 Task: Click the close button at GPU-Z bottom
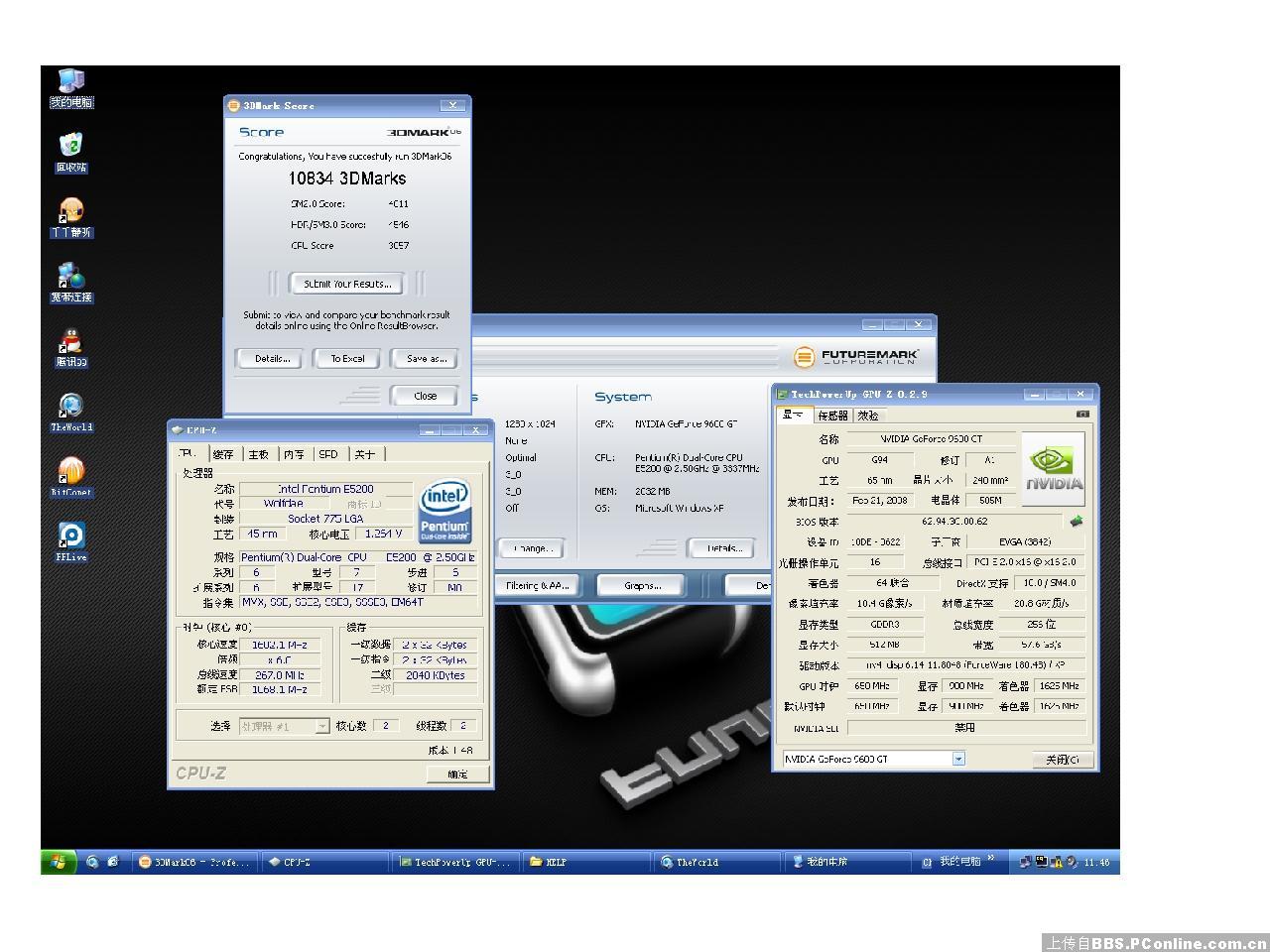point(1062,760)
